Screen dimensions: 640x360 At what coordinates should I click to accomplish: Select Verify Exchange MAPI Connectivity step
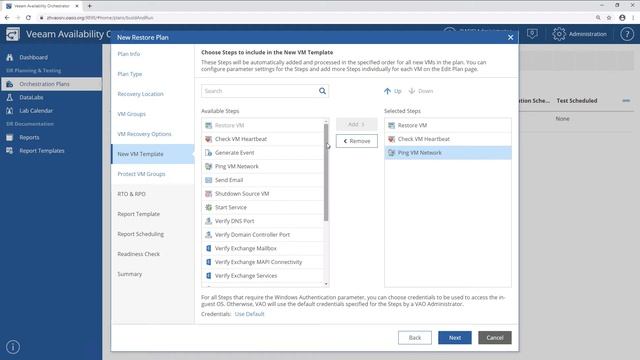(x=262, y=262)
